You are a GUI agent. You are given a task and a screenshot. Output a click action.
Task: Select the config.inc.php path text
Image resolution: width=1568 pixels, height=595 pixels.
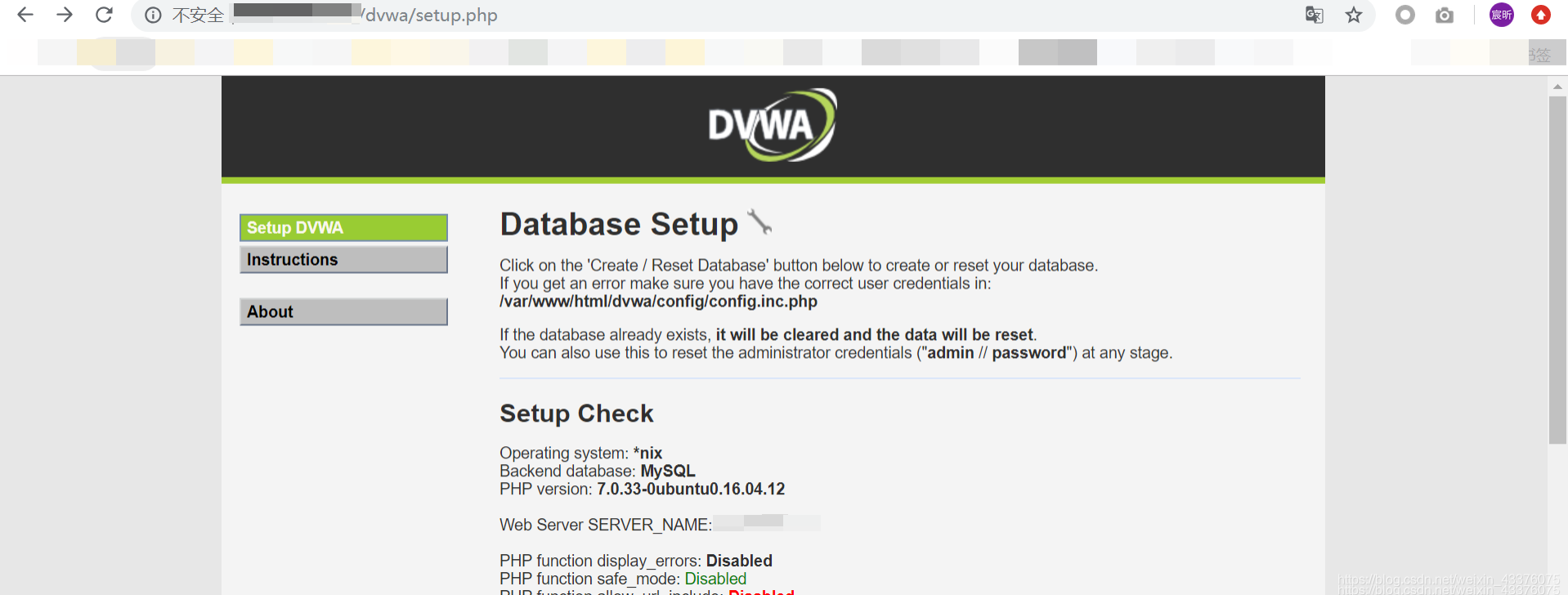tap(658, 302)
